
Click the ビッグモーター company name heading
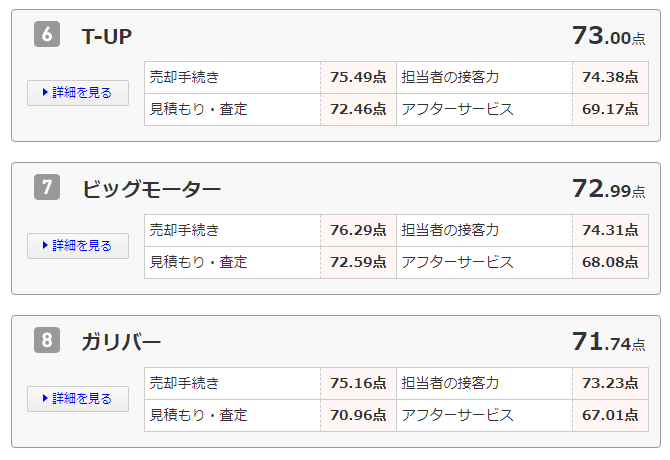click(152, 189)
